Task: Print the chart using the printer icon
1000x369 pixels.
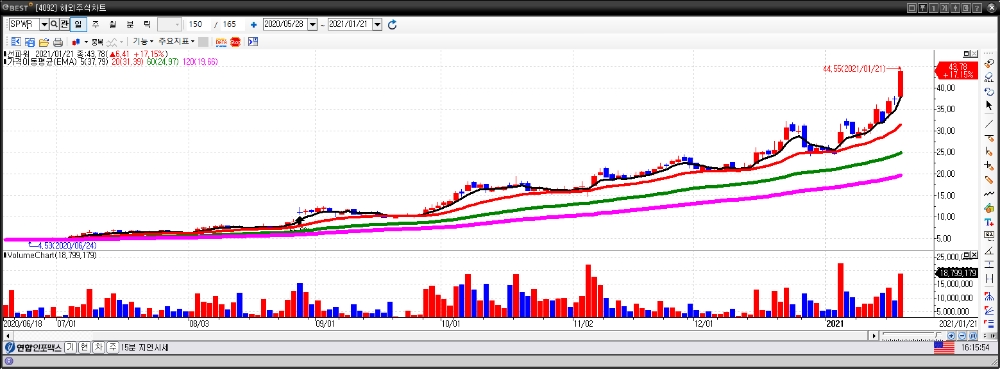Action: pos(58,42)
